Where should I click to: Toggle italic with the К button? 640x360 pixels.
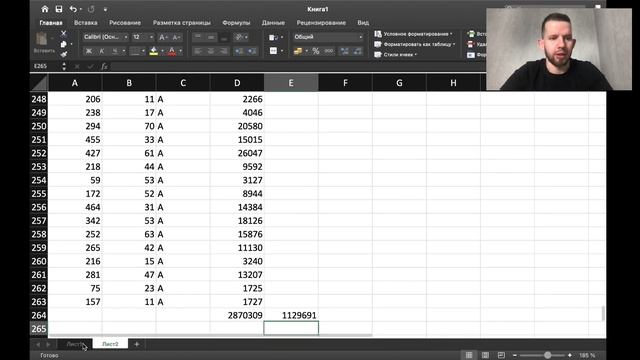point(102,51)
